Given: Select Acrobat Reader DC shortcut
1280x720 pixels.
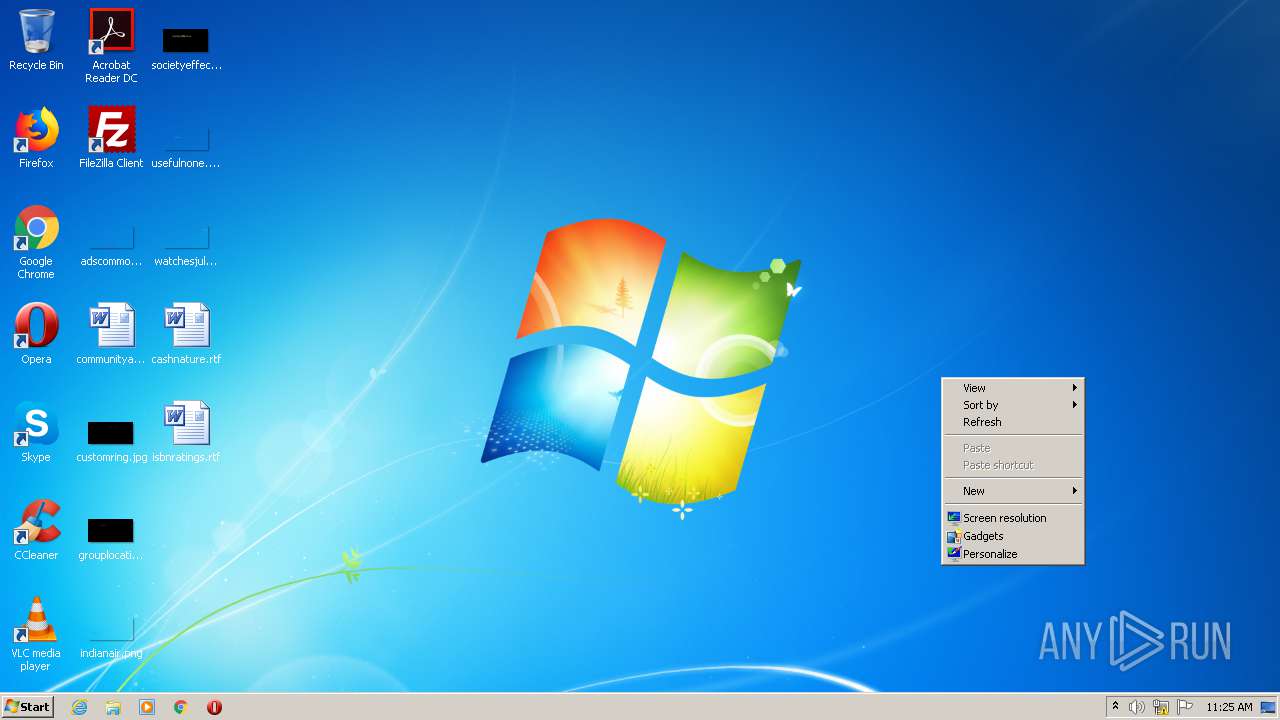Looking at the screenshot, I should (111, 46).
